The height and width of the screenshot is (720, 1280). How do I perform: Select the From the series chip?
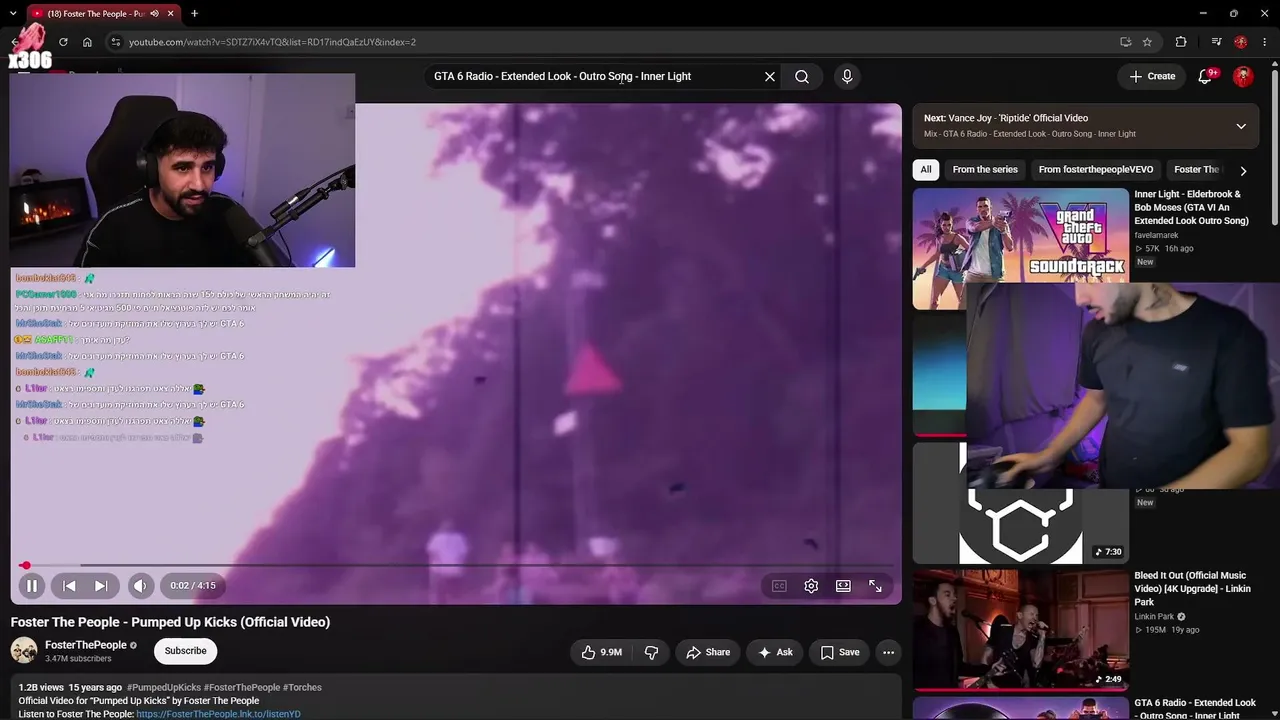(985, 170)
